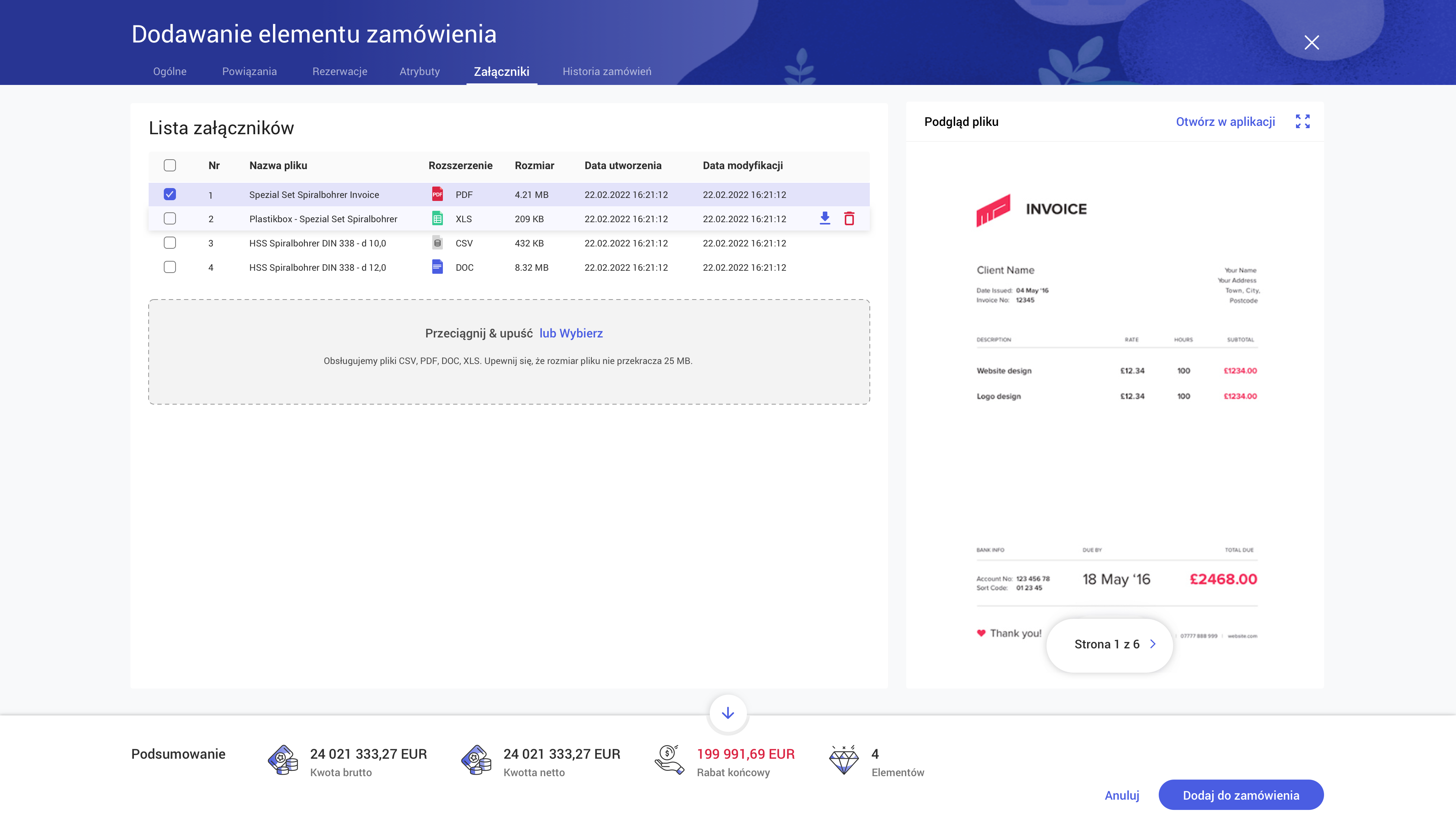Close the order element dialog

pos(1311,42)
